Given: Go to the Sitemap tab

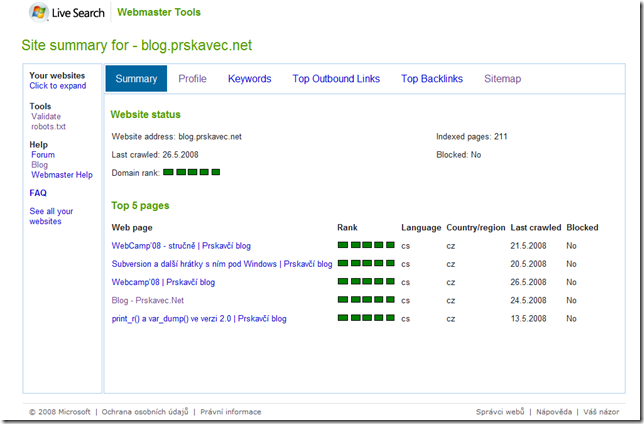Looking at the screenshot, I should (x=502, y=78).
